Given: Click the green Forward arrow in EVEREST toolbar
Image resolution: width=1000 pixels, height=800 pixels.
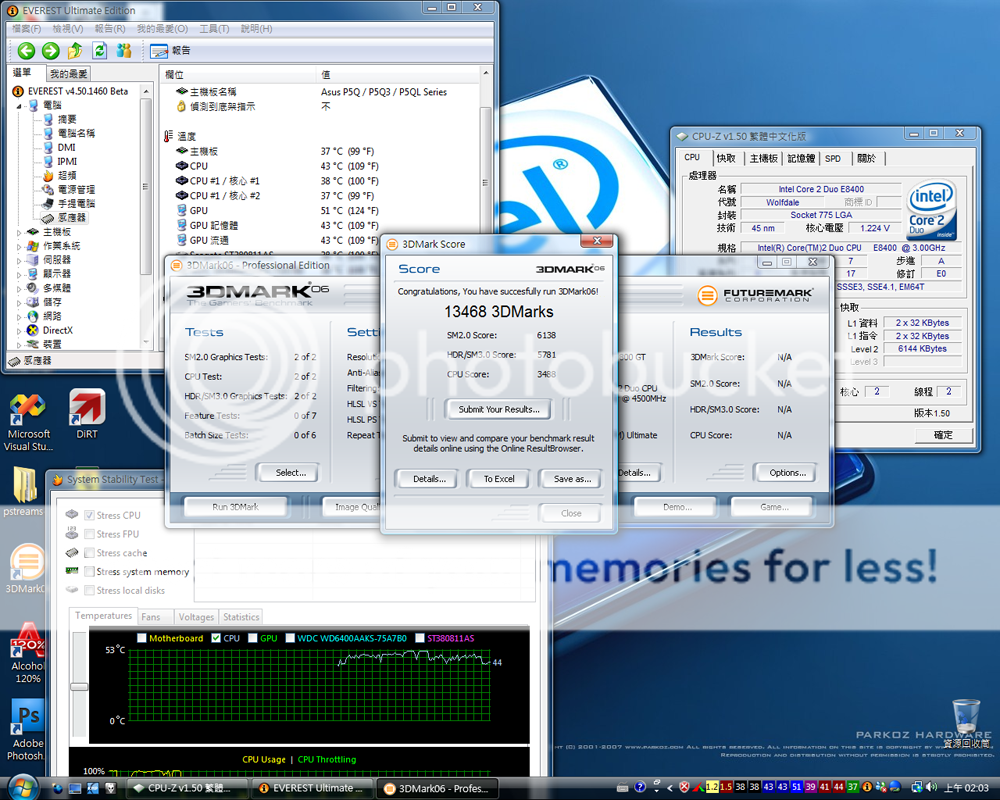Looking at the screenshot, I should 50,50.
